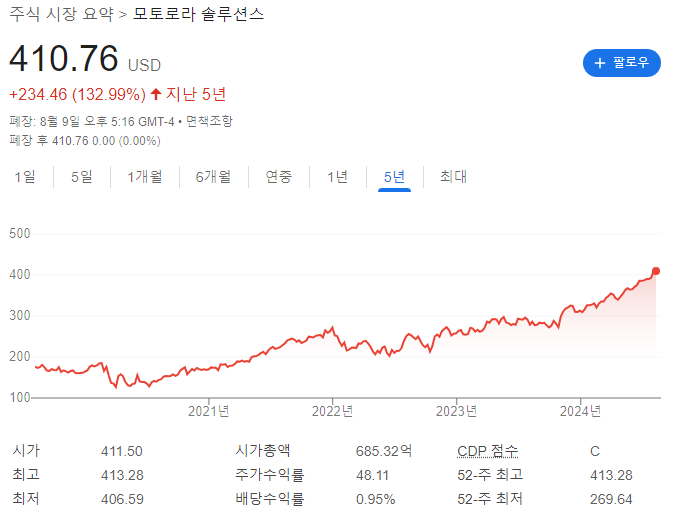Viewport: 680px width, 519px height.
Task: Click the 시가총액 value 685.32억
Action: pos(384,451)
